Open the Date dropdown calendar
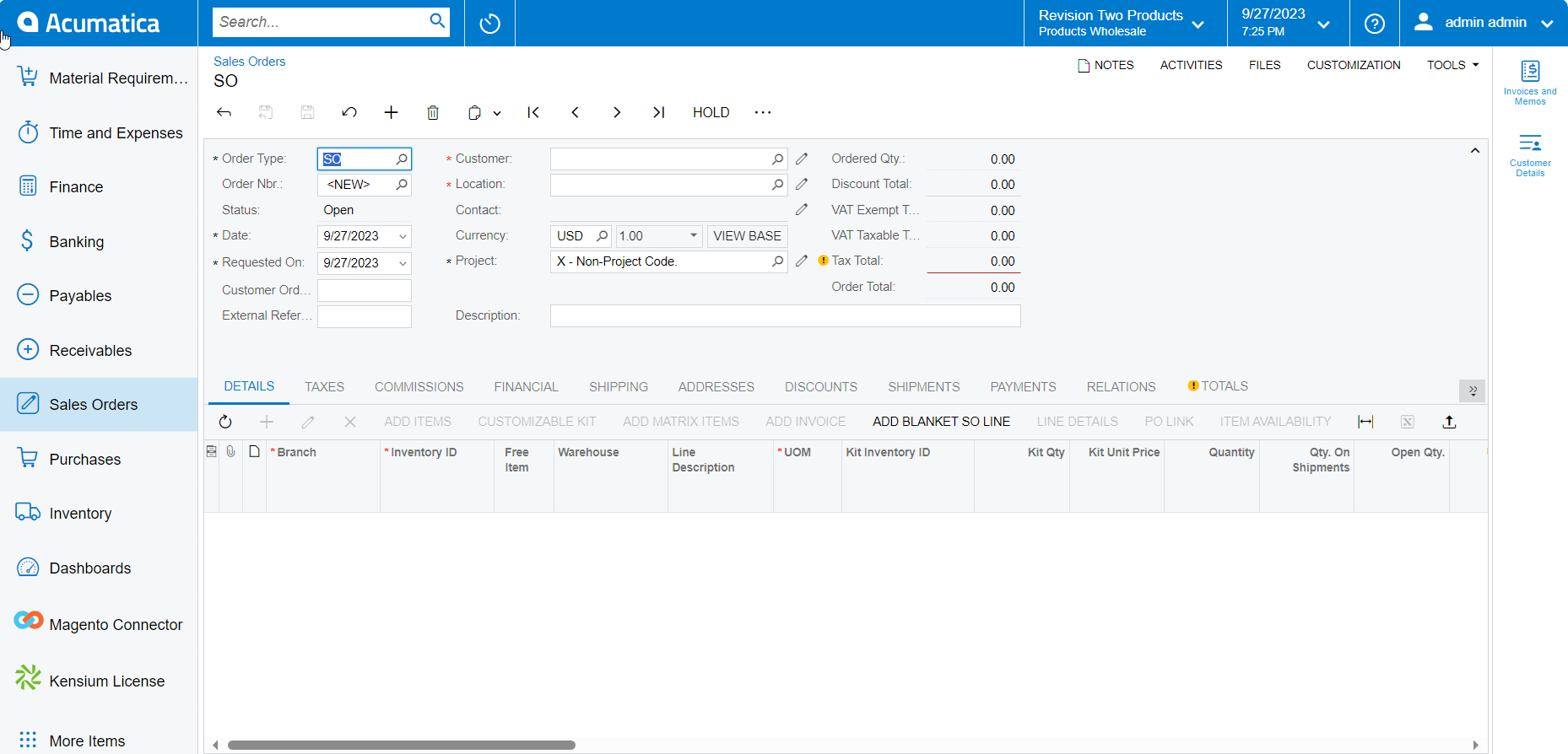 (x=403, y=237)
